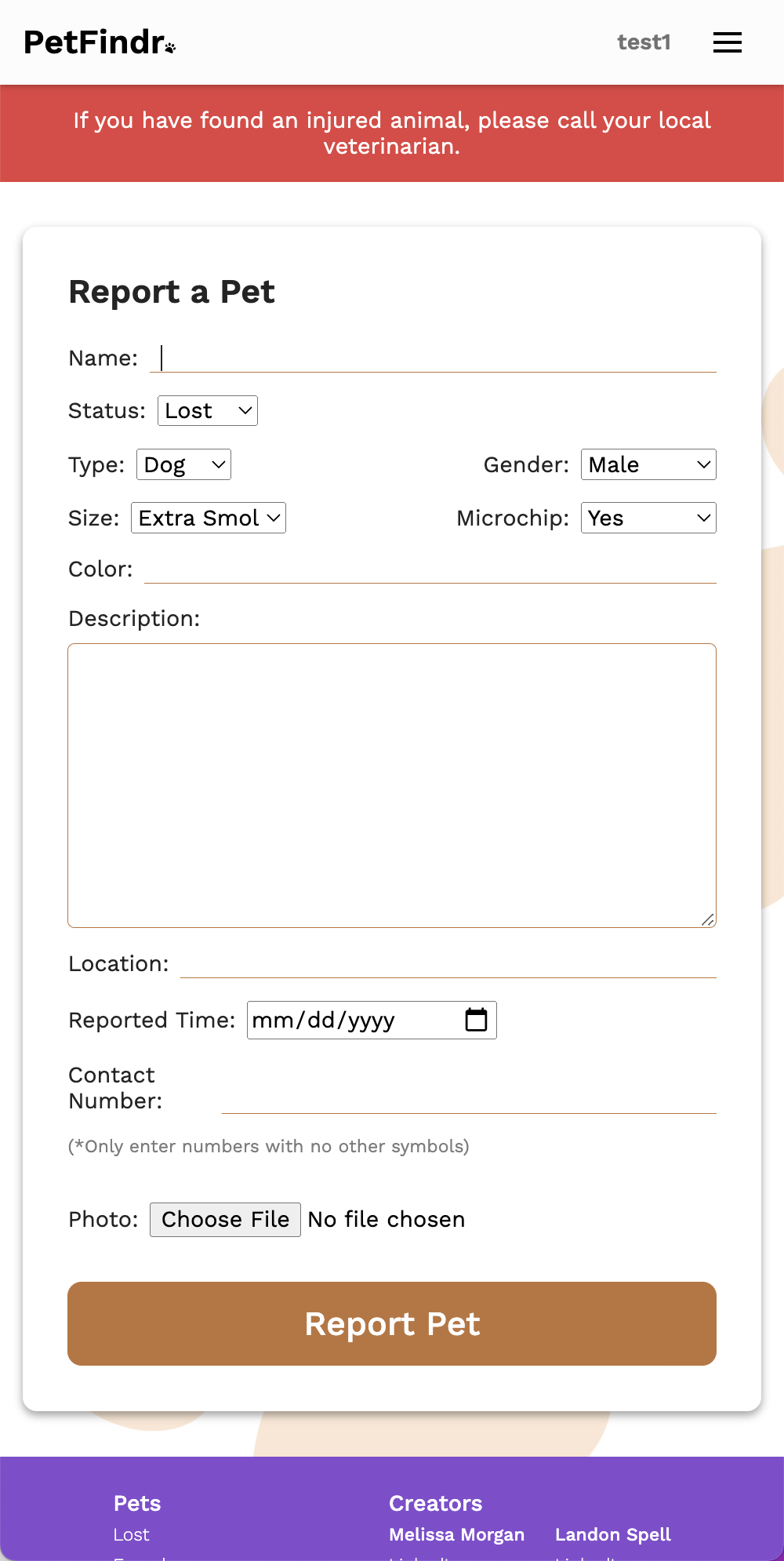Click the Creators footer heading

436,1503
